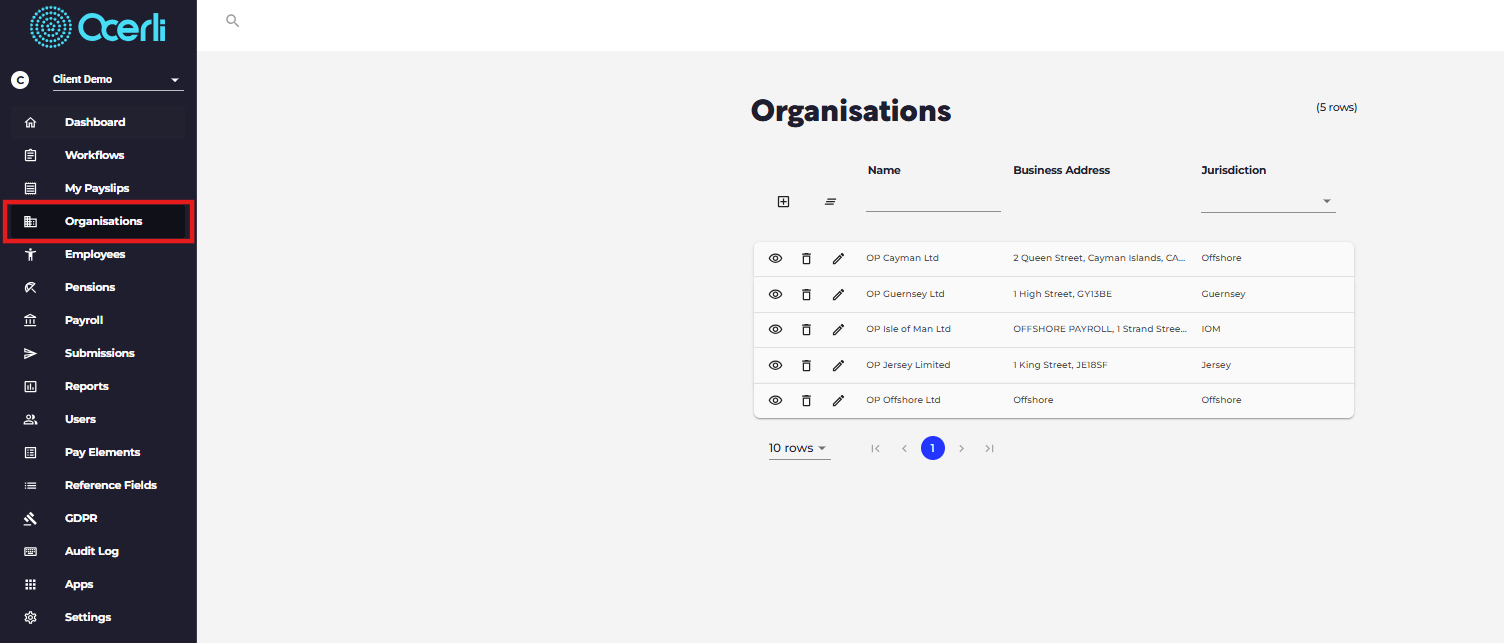This screenshot has height=643, width=1504.
Task: Sort by the Name column header
Action: [884, 170]
